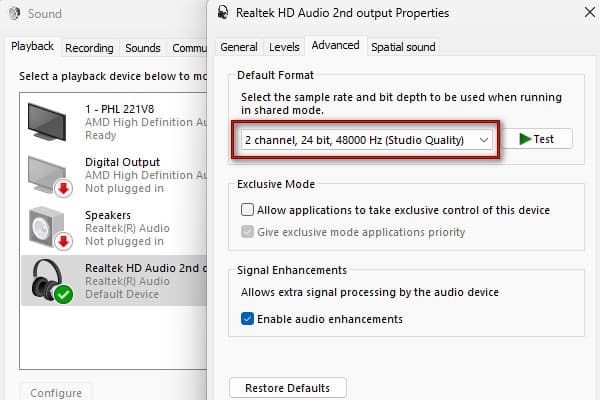Click the Sound window title icon
Image resolution: width=600 pixels, height=400 pixels.
click(15, 13)
